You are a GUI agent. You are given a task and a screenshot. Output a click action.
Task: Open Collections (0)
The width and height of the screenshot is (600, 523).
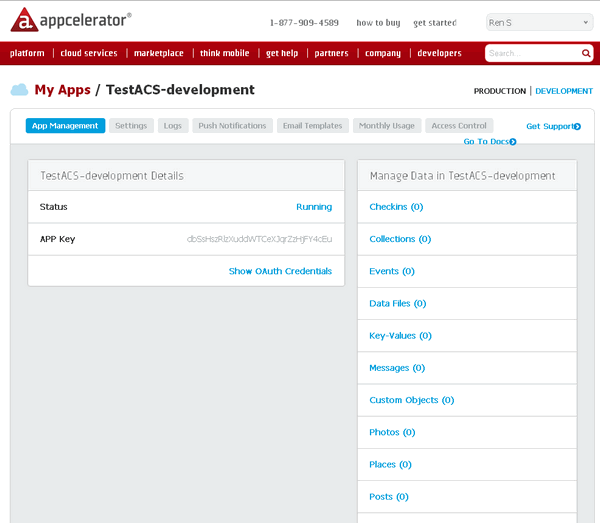click(400, 239)
